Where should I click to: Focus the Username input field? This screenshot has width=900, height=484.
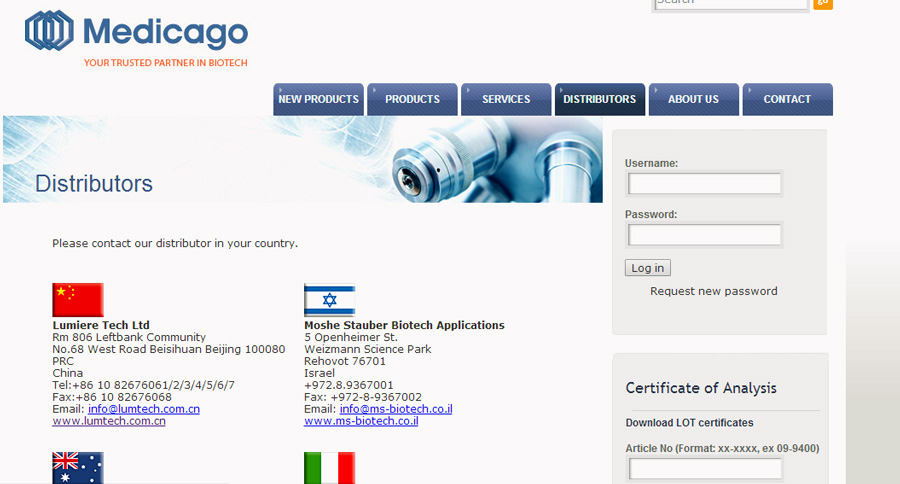[x=704, y=184]
